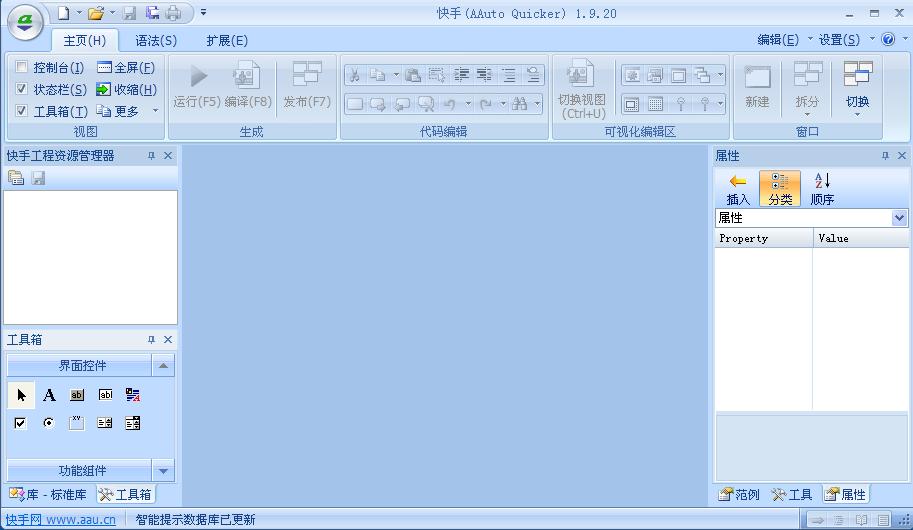Viewport: 913px width, 530px height.
Task: Select the checkbox control in toolbox
Action: pyautogui.click(x=20, y=423)
